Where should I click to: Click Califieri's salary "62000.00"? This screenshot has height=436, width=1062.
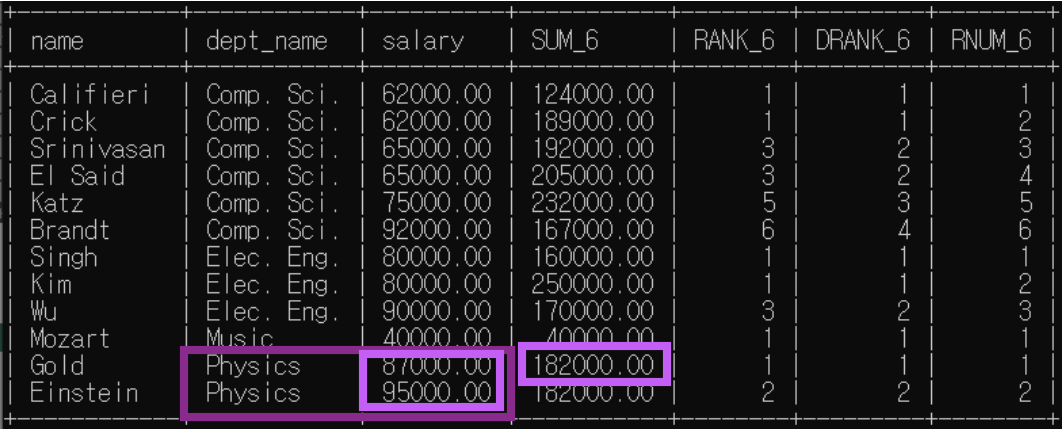[x=436, y=95]
